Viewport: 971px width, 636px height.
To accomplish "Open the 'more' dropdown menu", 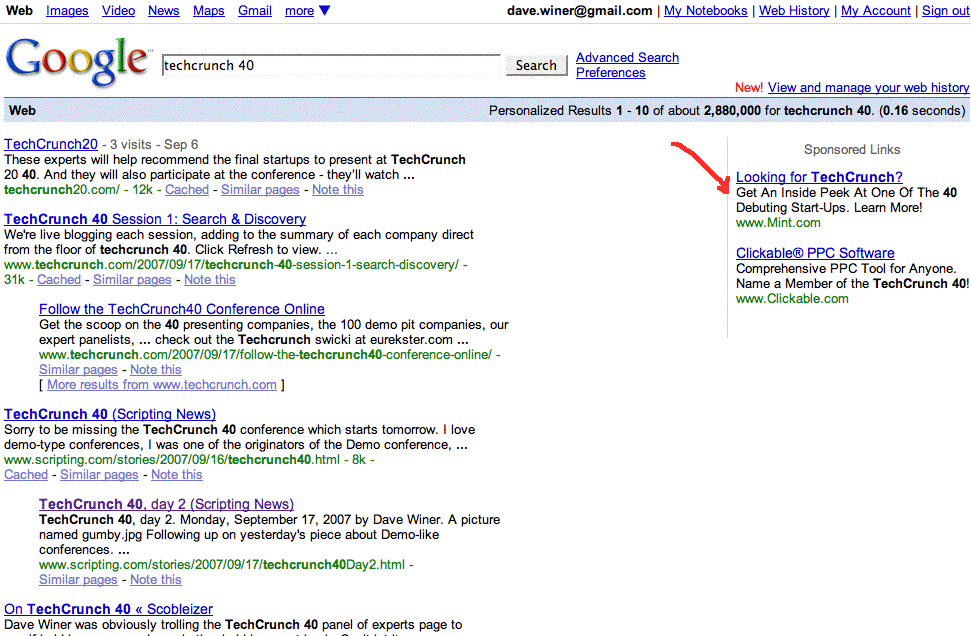I will [307, 11].
